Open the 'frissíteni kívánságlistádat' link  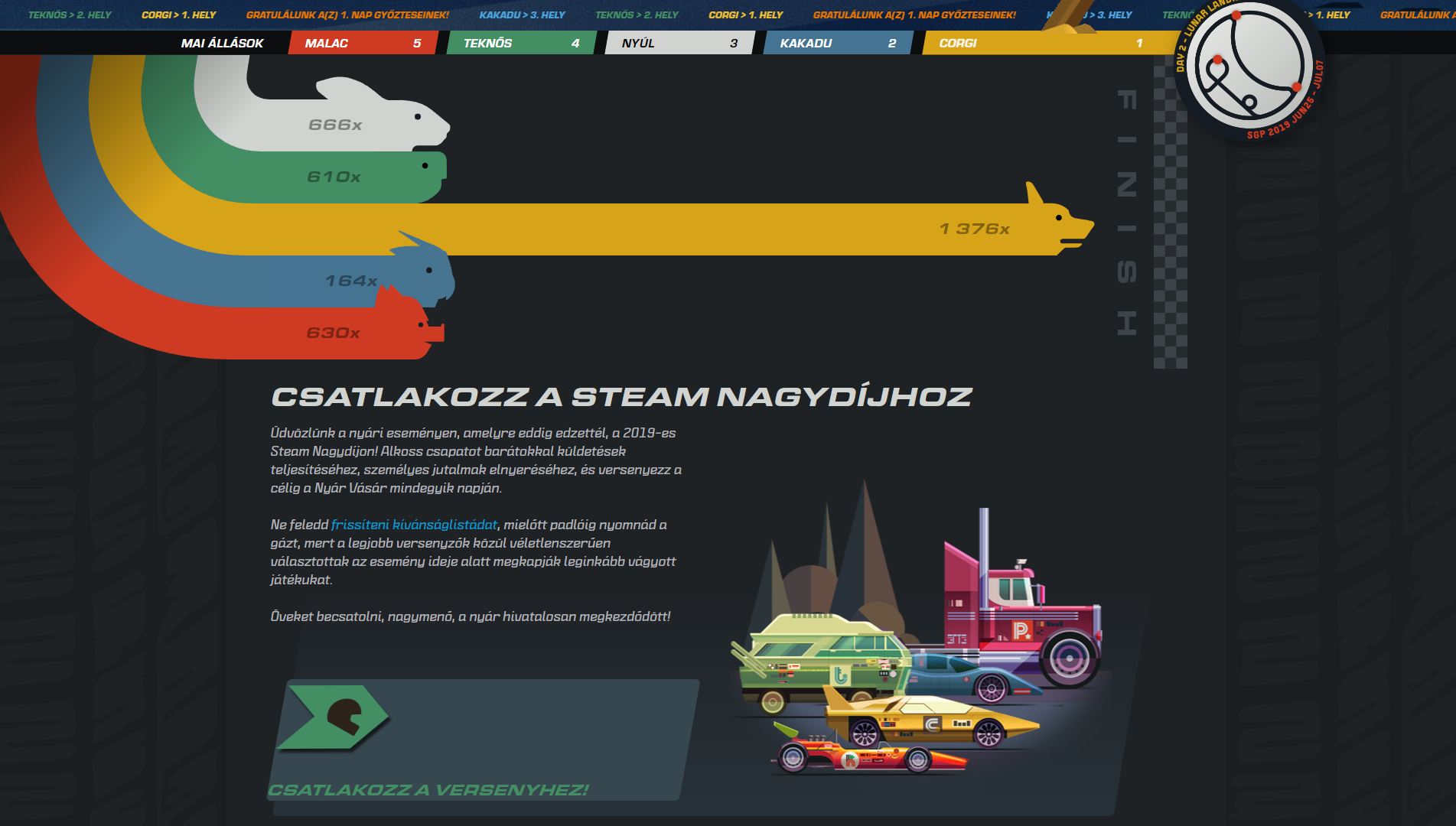414,525
